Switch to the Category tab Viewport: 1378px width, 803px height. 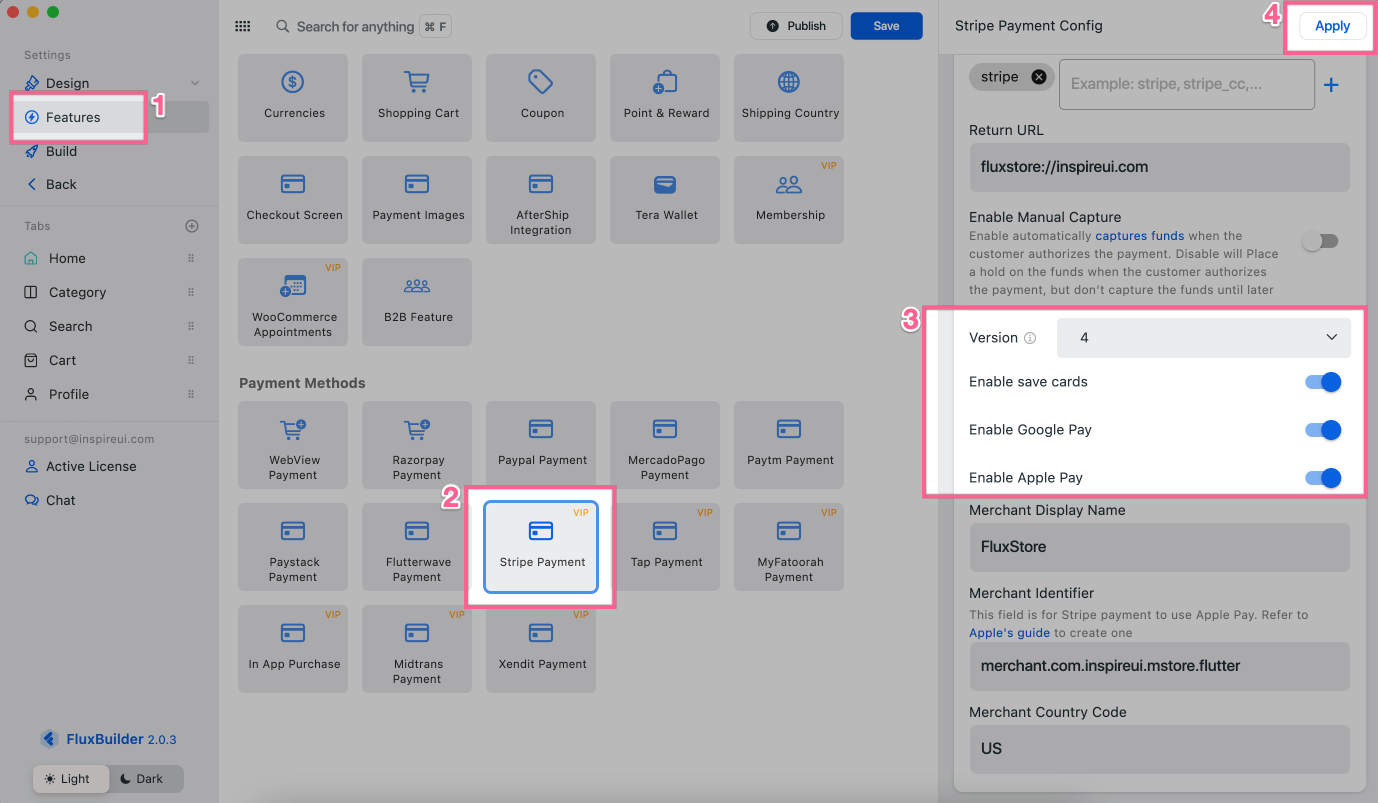pyautogui.click(x=77, y=292)
